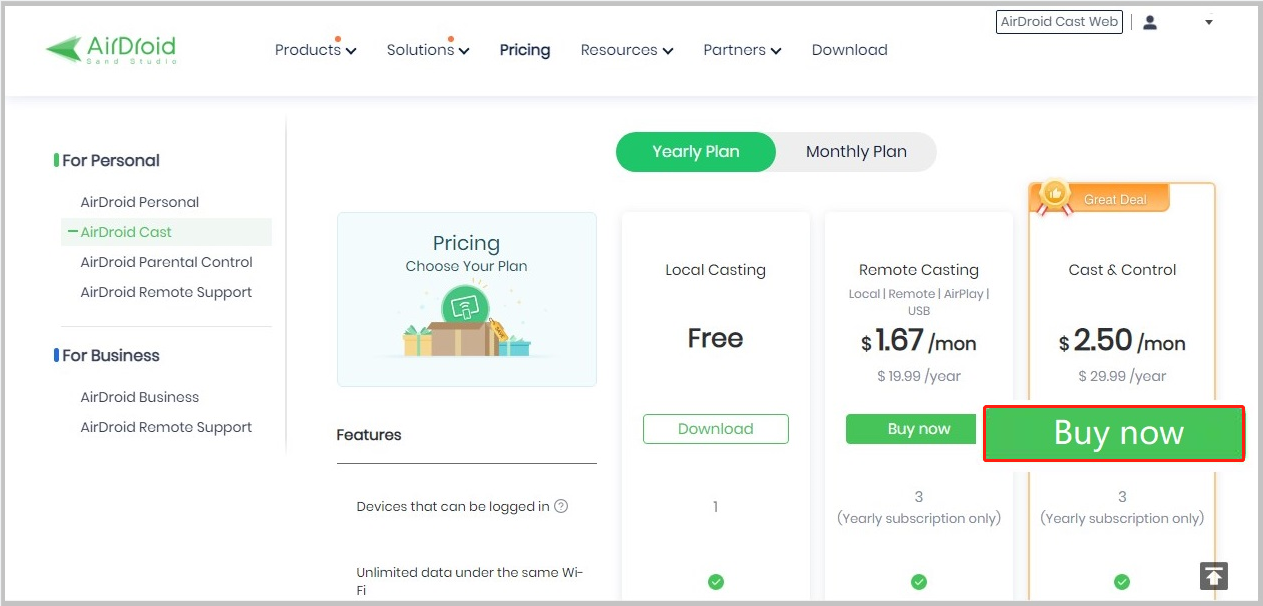Click the help icon beside Devices that can be logged in
The height and width of the screenshot is (606, 1263).
tap(561, 506)
